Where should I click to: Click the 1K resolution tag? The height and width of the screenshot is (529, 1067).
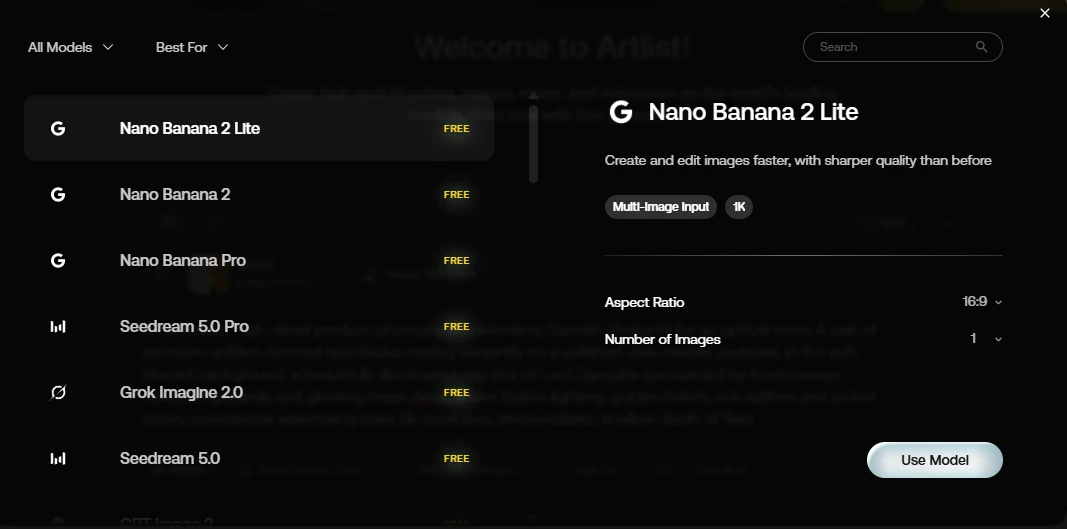point(739,207)
